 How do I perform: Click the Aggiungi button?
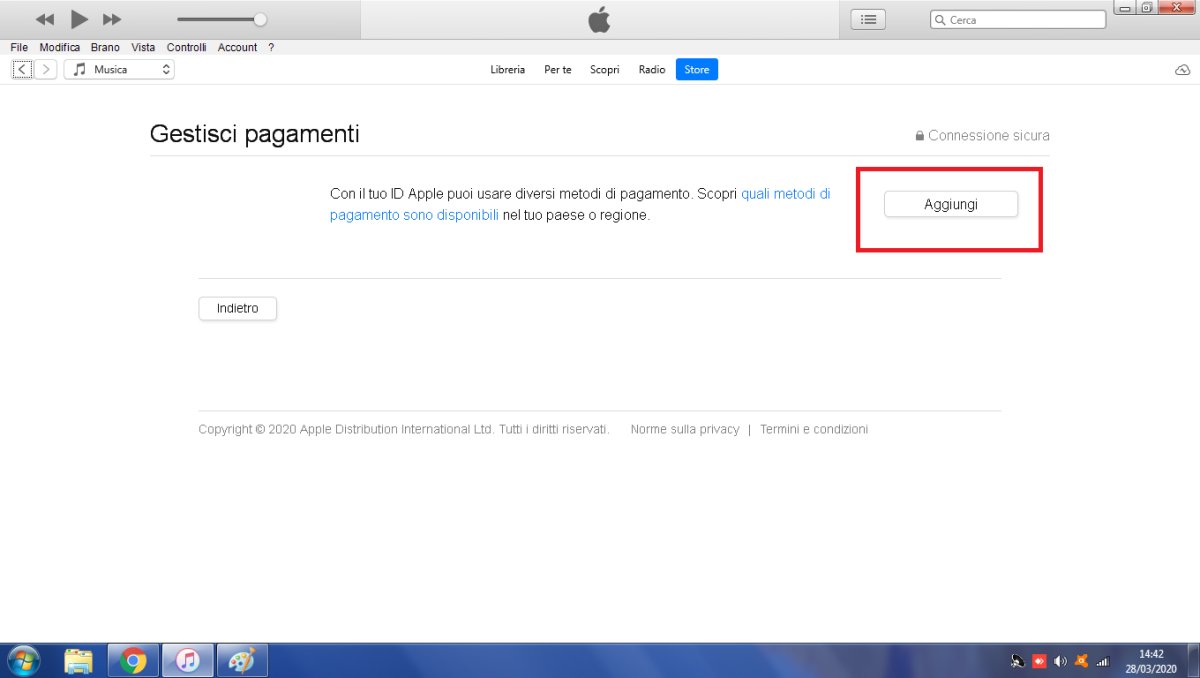pos(951,204)
